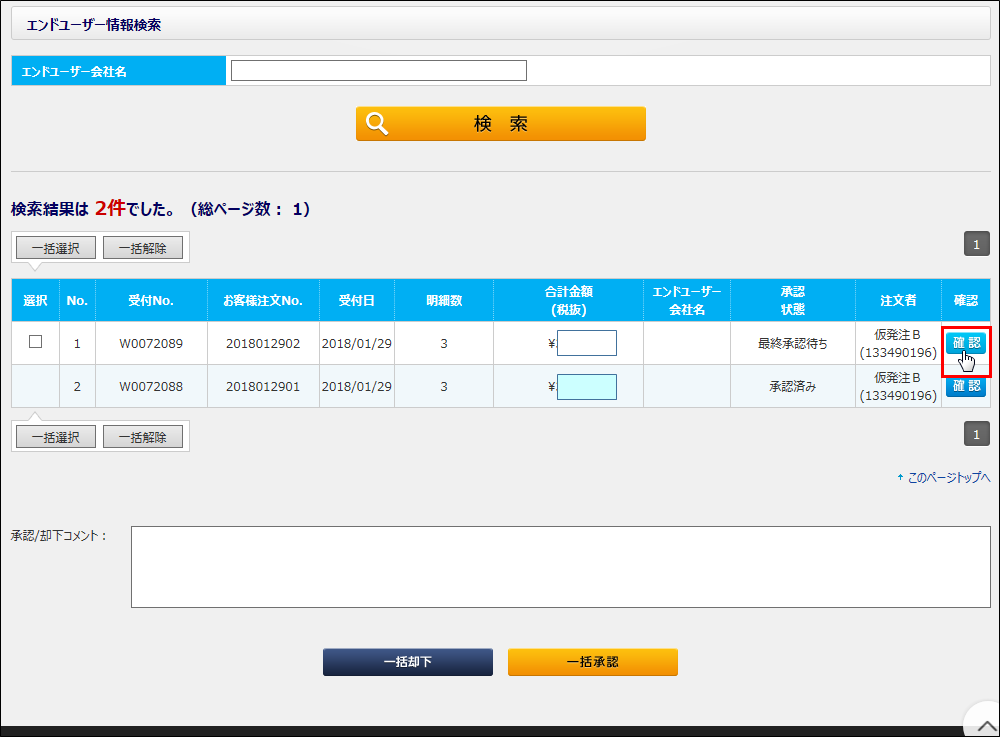This screenshot has width=1000, height=737.
Task: Click the orange 検索 search button
Action: tap(500, 124)
